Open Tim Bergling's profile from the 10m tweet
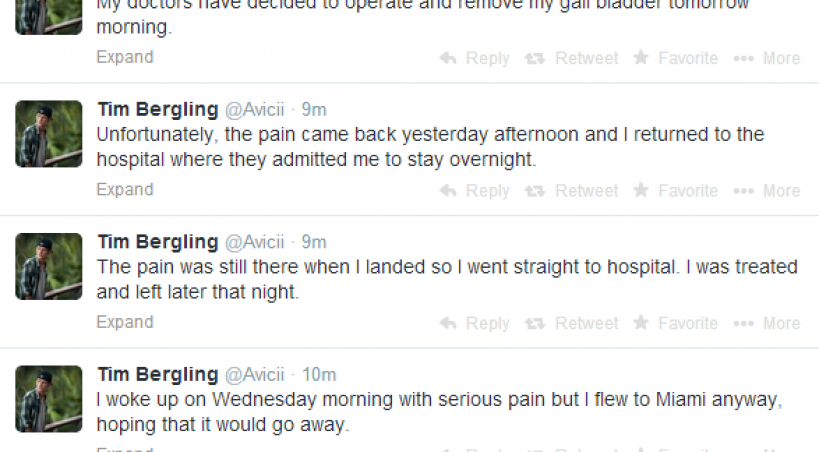This screenshot has height=452, width=819. point(157,375)
